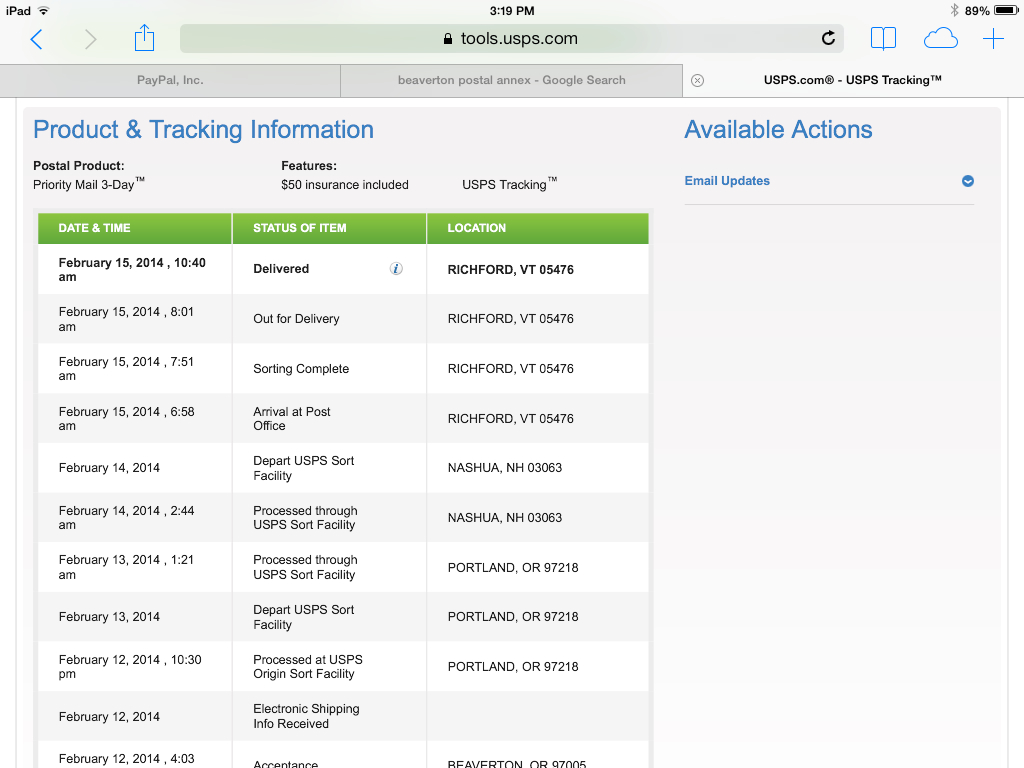Add a new tab with plus icon
This screenshot has height=768, width=1024.
(993, 39)
